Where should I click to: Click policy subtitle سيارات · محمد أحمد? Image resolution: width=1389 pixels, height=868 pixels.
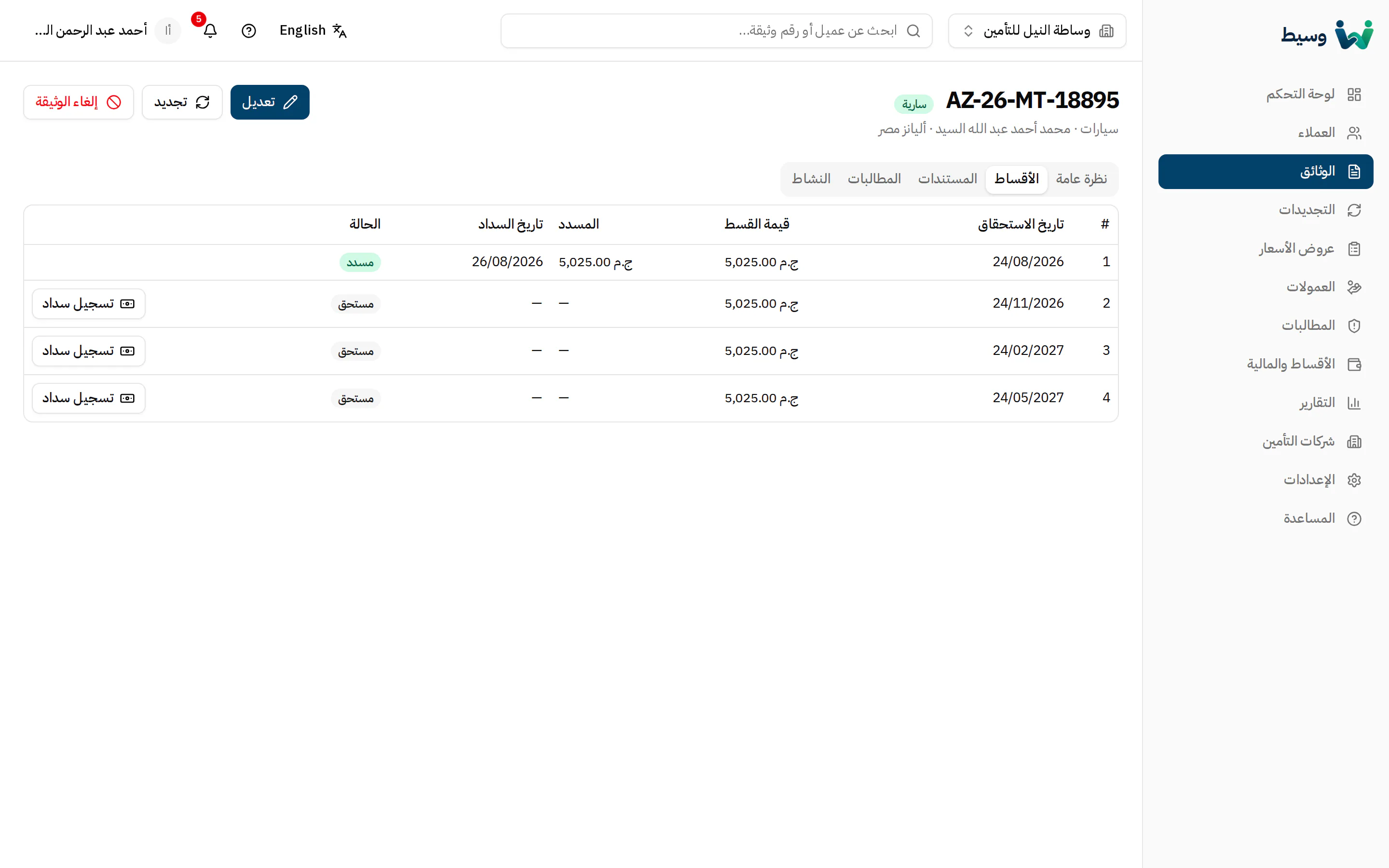point(998,129)
